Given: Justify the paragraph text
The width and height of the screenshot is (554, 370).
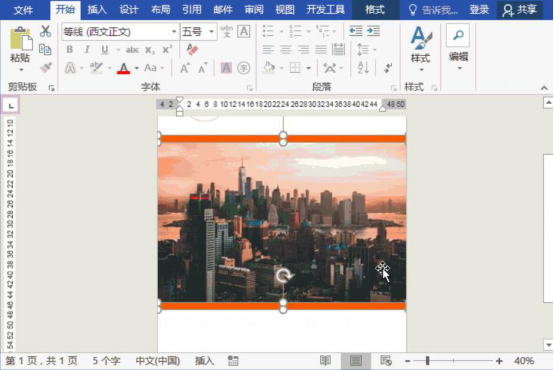Looking at the screenshot, I should pos(320,49).
